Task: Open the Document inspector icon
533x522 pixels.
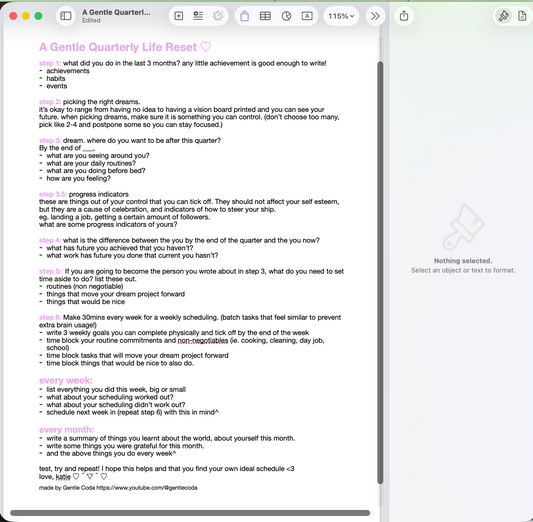Action: click(x=522, y=16)
